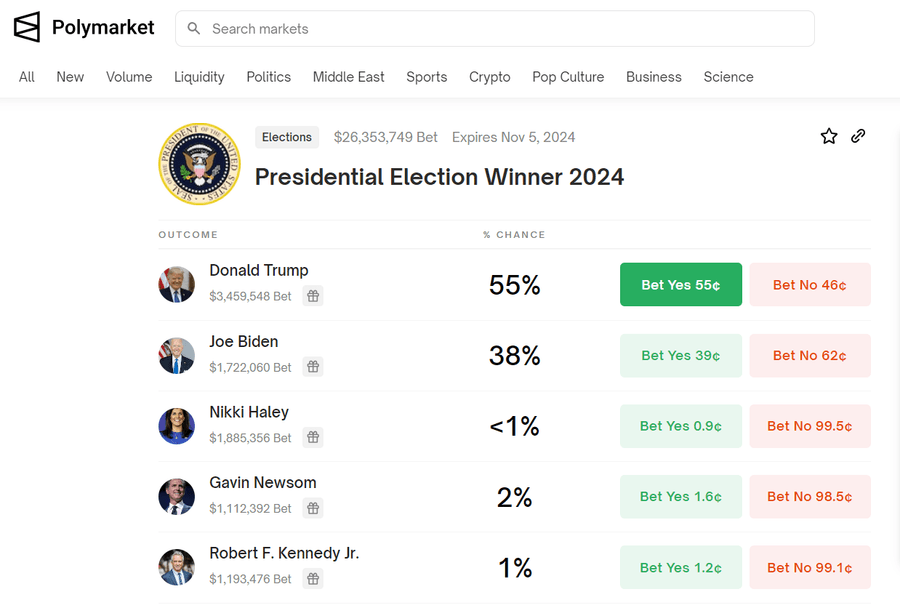Click the gift icon under Donald Trump
900x606 pixels.
pyautogui.click(x=313, y=296)
